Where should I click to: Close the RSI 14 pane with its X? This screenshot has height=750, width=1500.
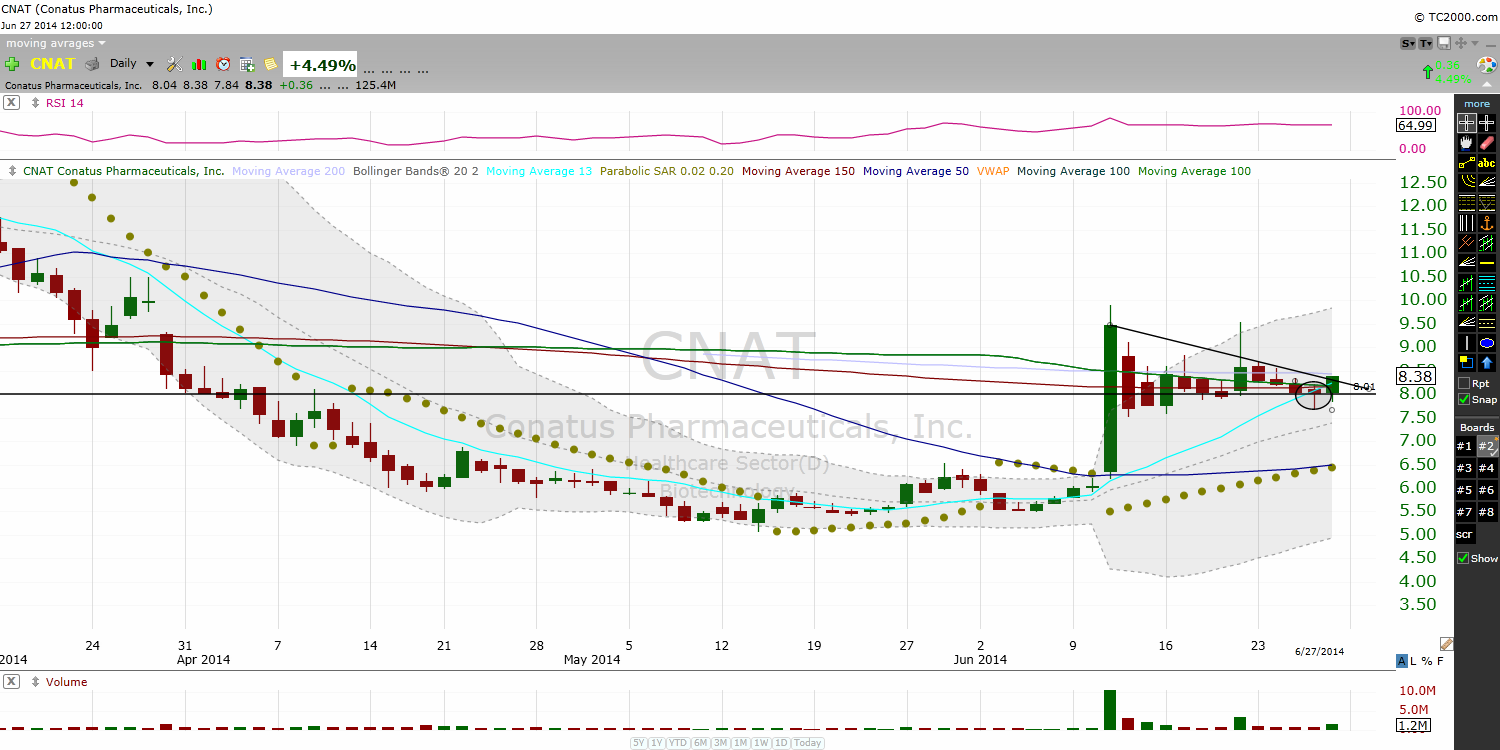click(11, 103)
